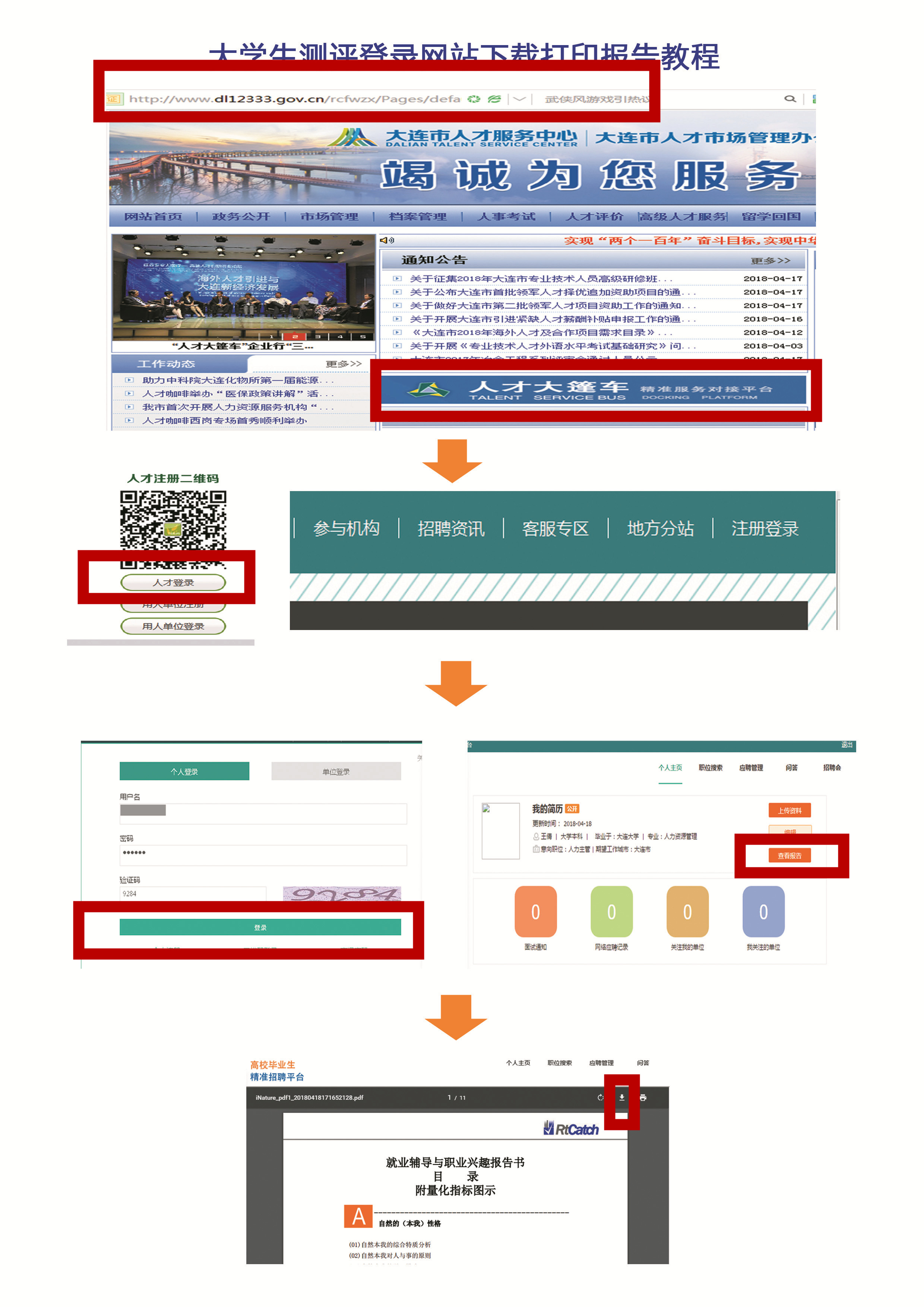
Task: Click the 用户名 input field
Action: [263, 813]
